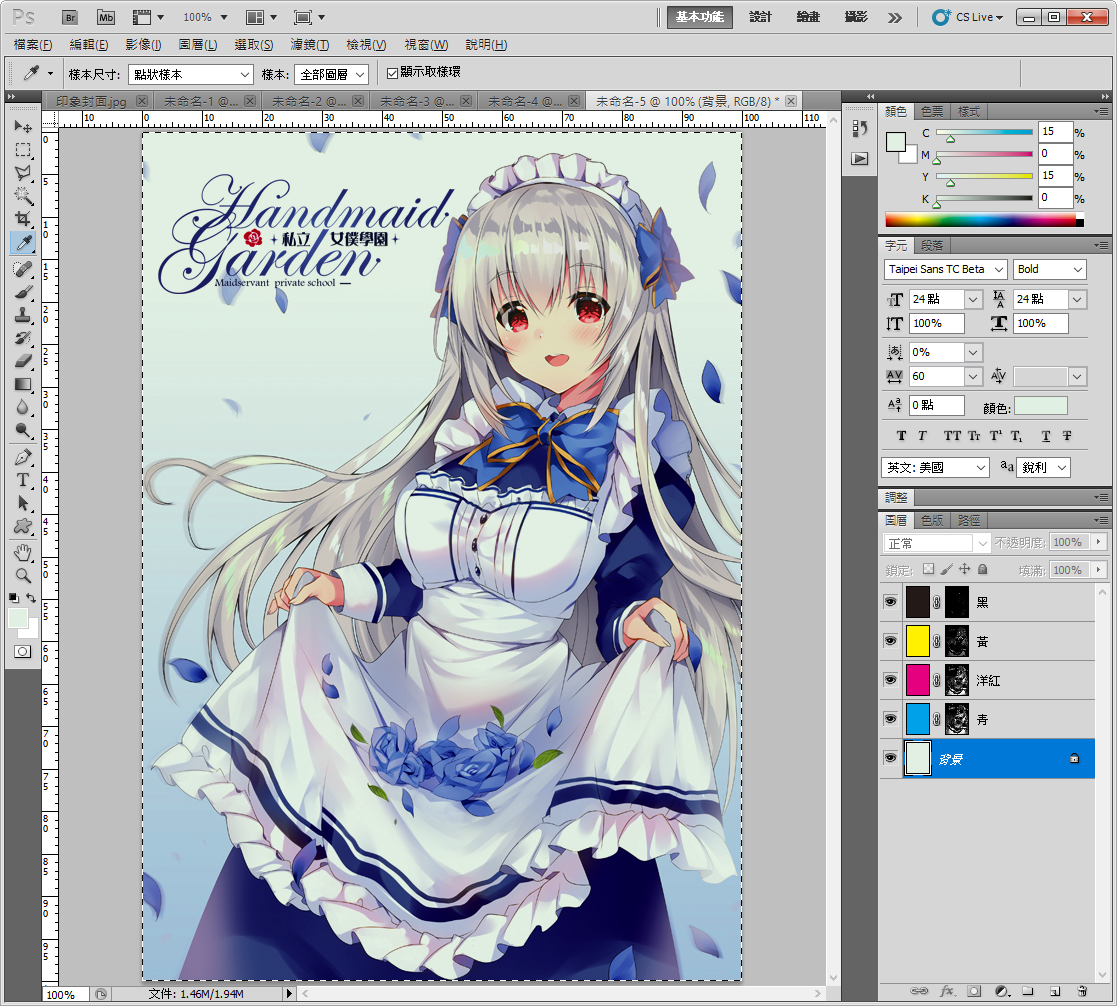Select the Blur tool
Image resolution: width=1117 pixels, height=1006 pixels.
coord(23,407)
